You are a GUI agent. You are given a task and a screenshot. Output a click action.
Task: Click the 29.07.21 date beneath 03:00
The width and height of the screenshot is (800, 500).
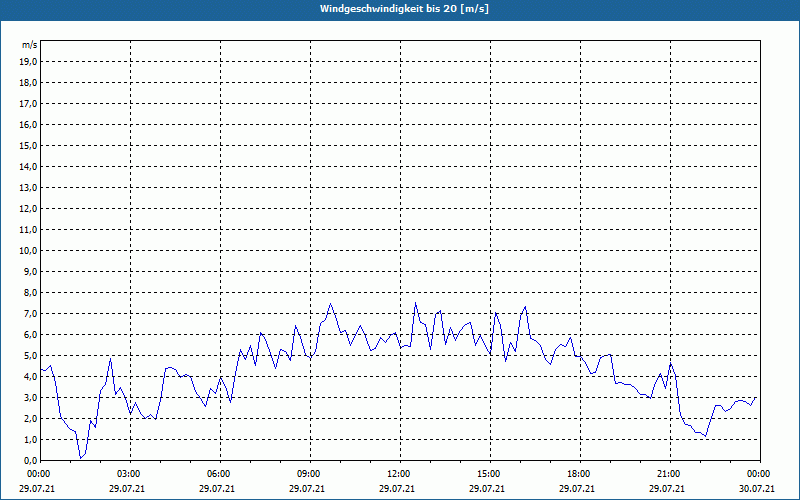127,489
